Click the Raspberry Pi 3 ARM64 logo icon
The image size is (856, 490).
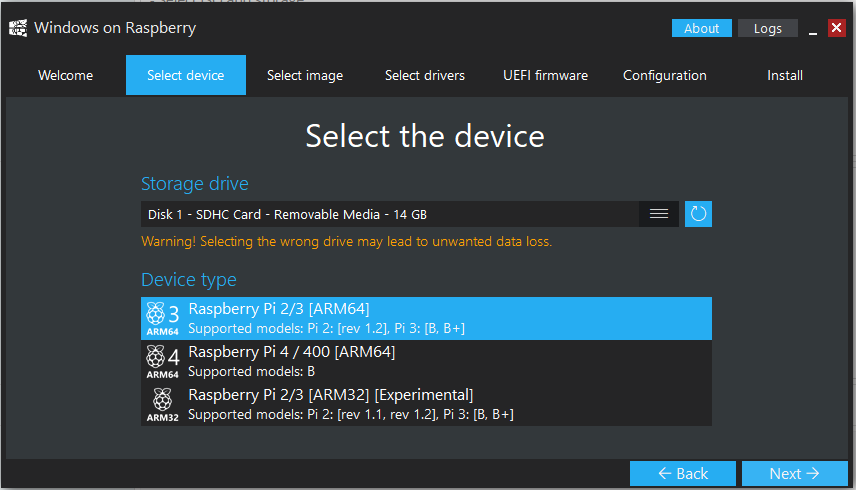(x=162, y=318)
